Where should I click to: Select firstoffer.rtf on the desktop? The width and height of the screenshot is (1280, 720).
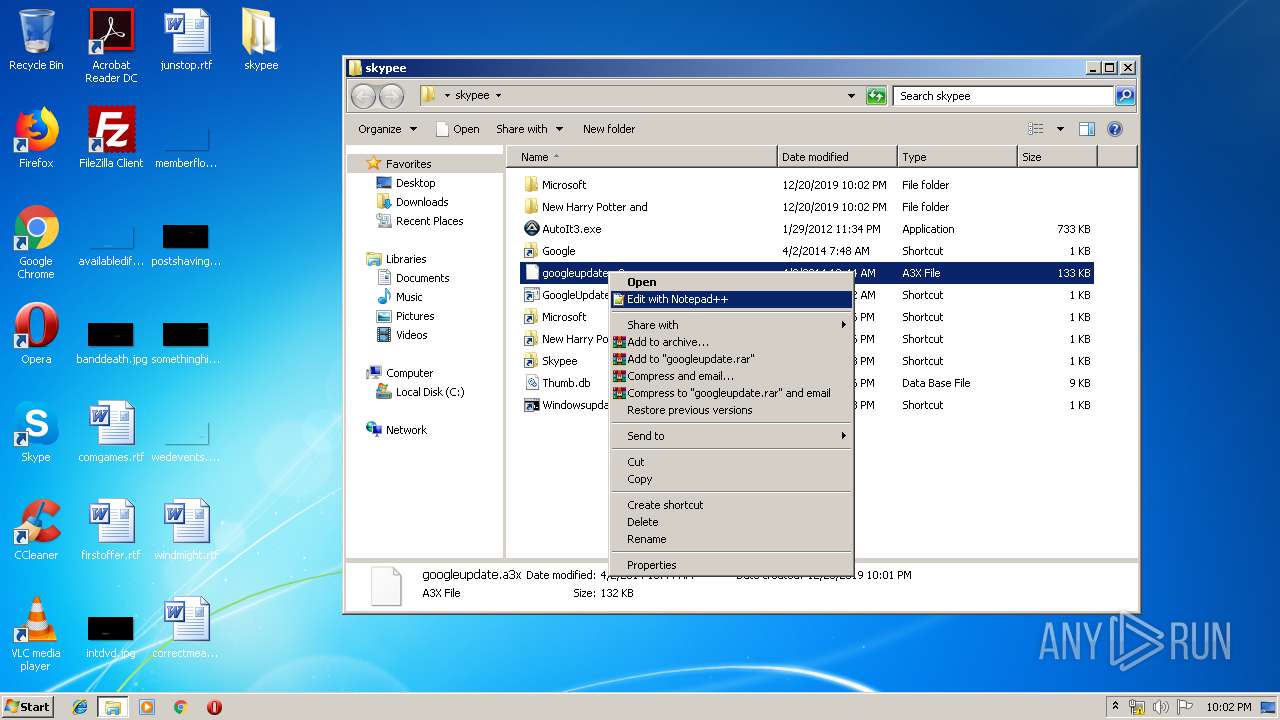[x=111, y=530]
